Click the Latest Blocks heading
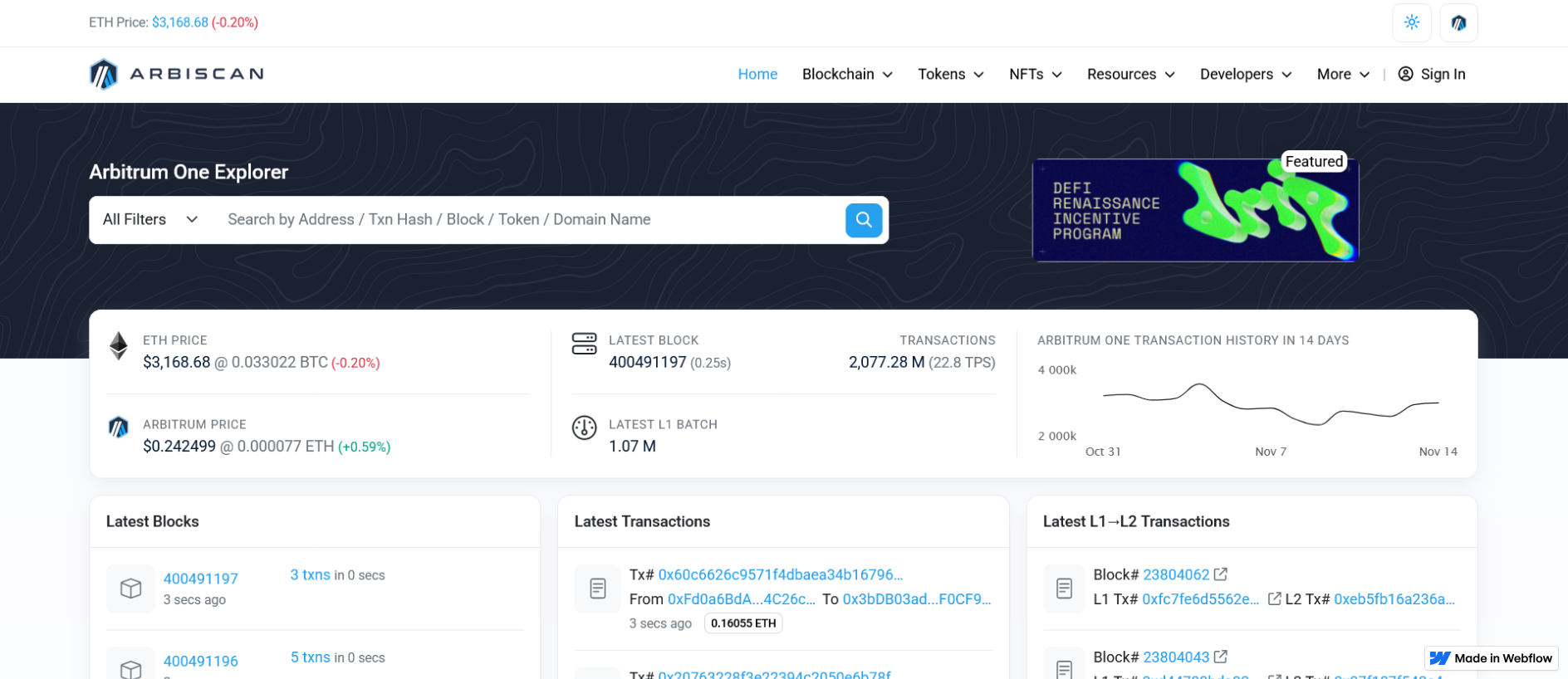This screenshot has height=679, width=1568. [153, 521]
